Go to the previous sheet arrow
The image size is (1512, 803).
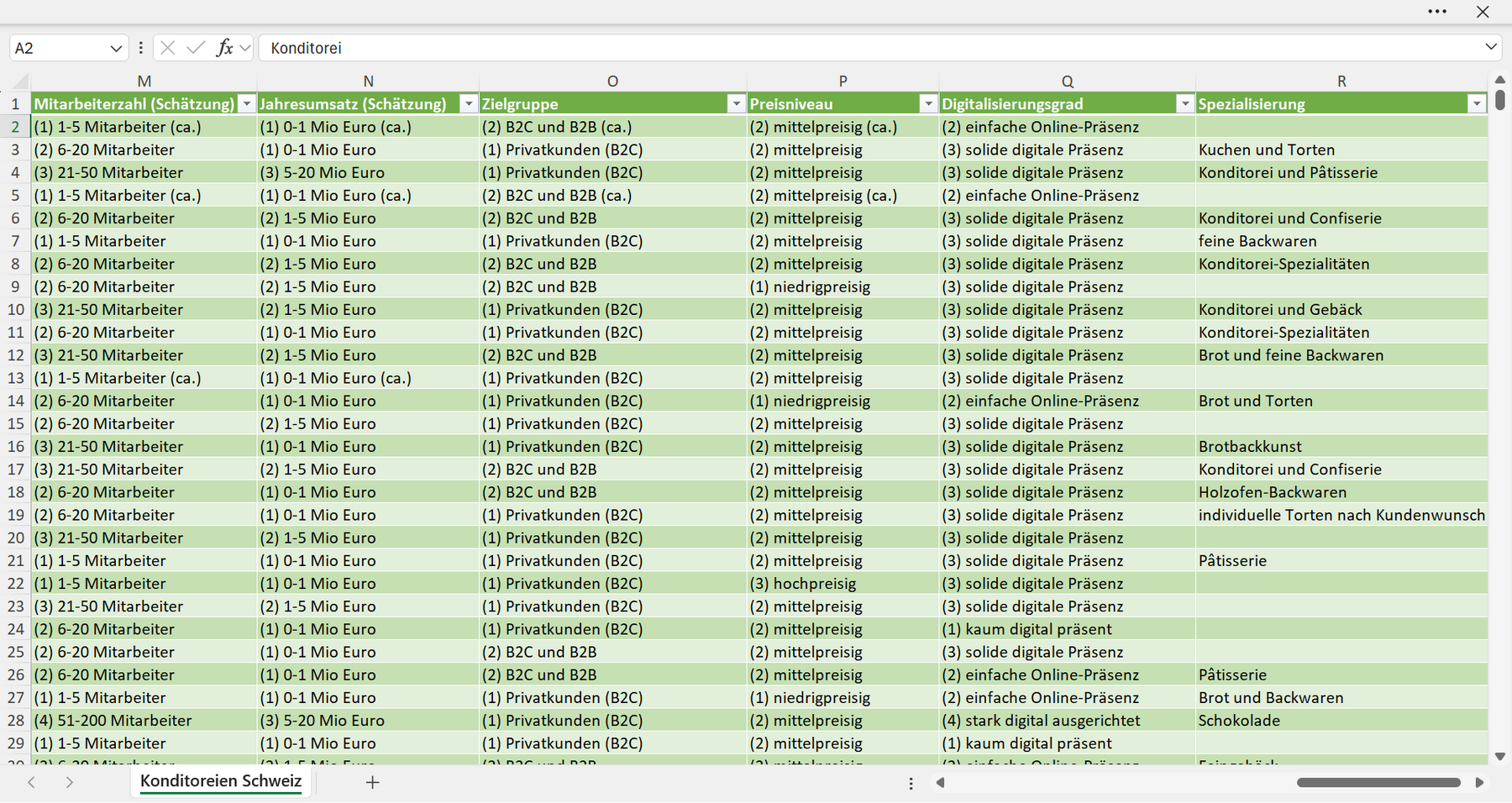31,782
